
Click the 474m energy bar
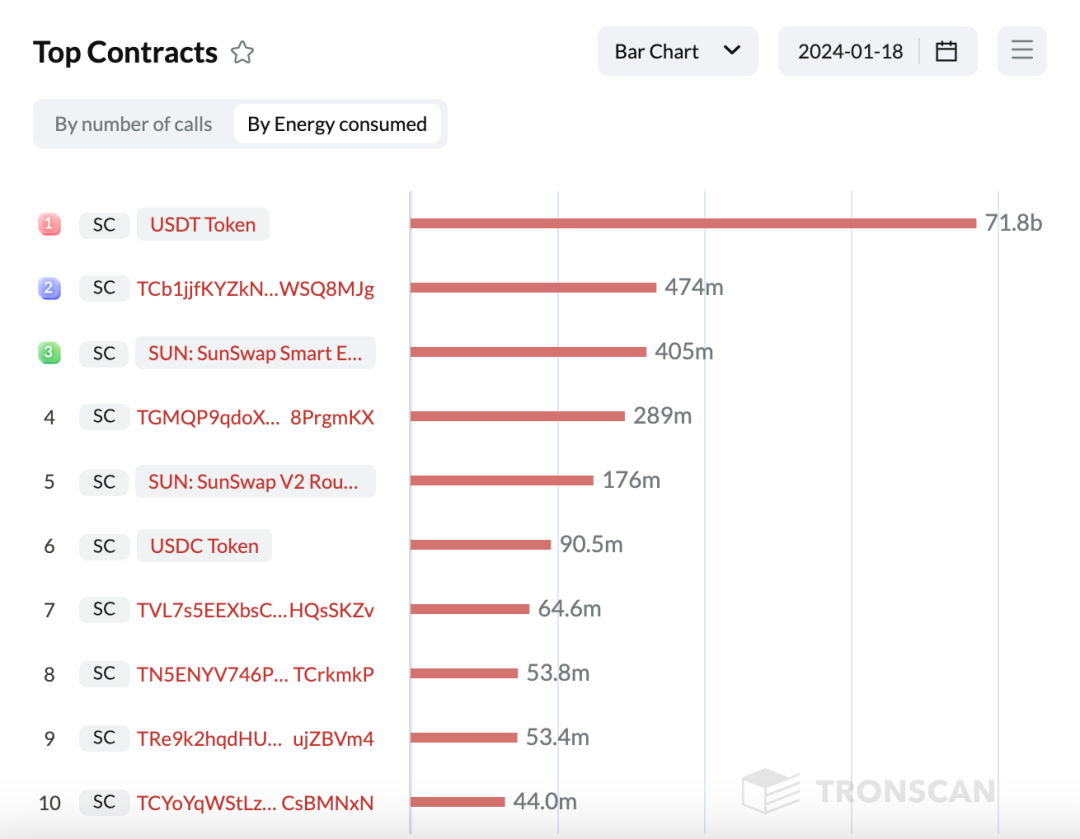533,287
